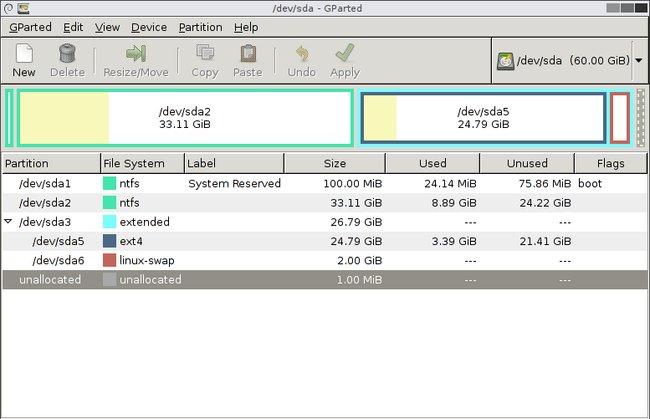The width and height of the screenshot is (650, 419).
Task: Click the 75.86 MiB unused value
Action: coord(545,183)
